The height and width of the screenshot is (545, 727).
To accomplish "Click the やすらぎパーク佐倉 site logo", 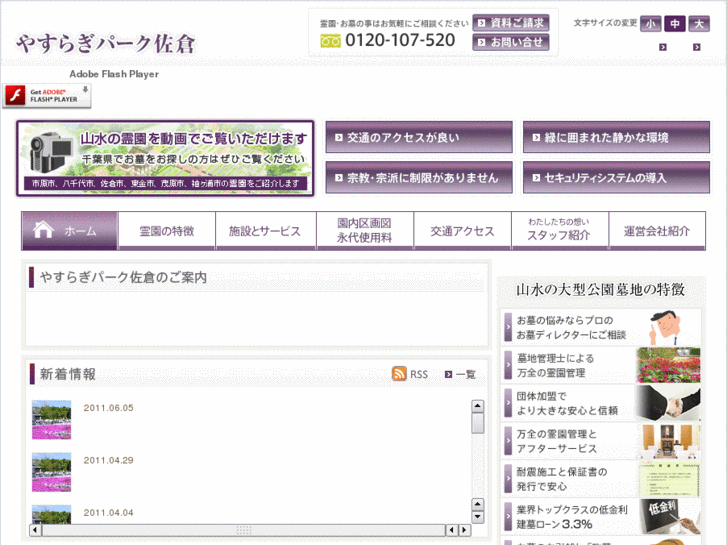I will 106,44.
